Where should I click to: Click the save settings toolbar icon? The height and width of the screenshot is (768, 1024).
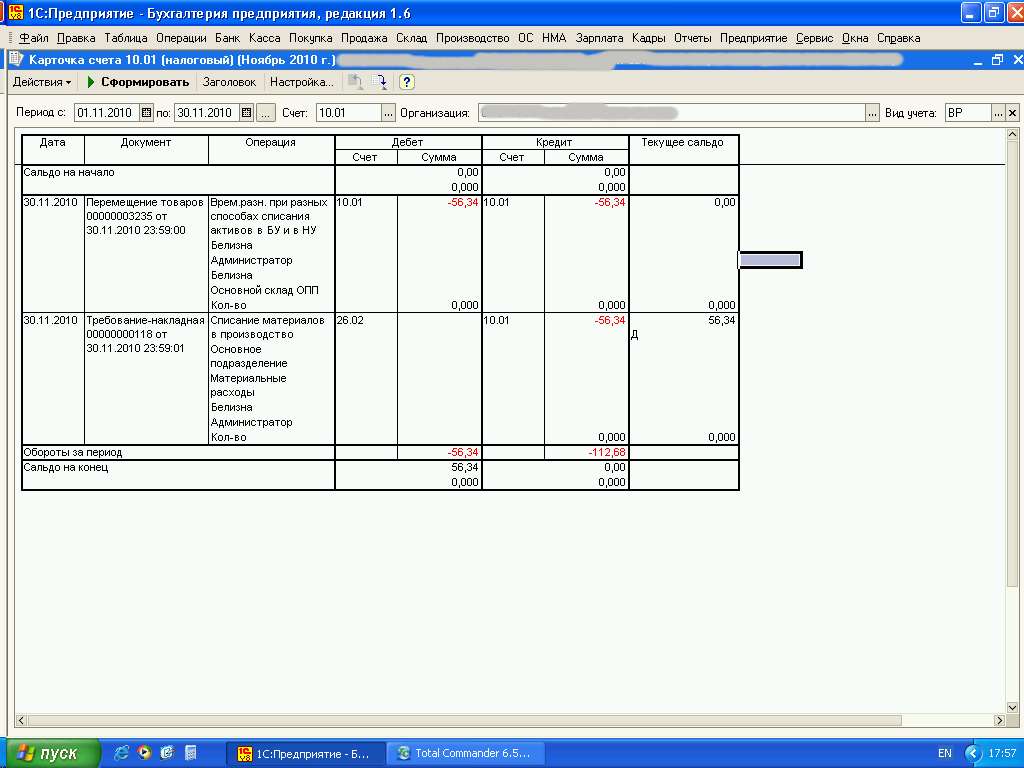click(380, 82)
